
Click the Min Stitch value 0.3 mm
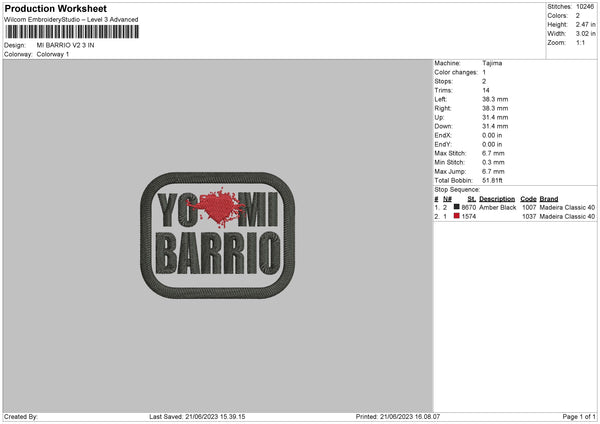pos(493,162)
